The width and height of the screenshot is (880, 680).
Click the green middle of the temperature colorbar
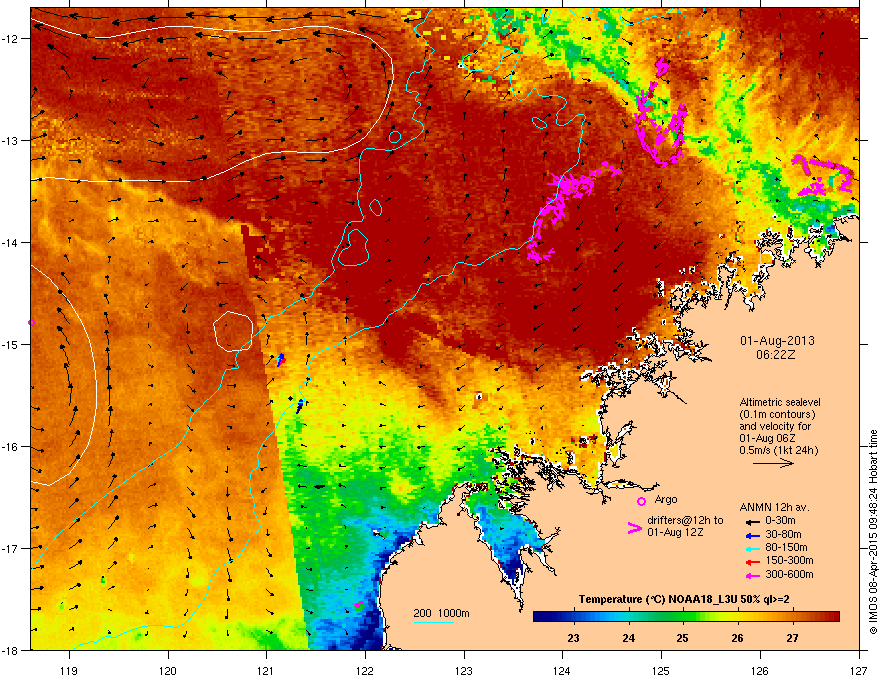tap(686, 617)
